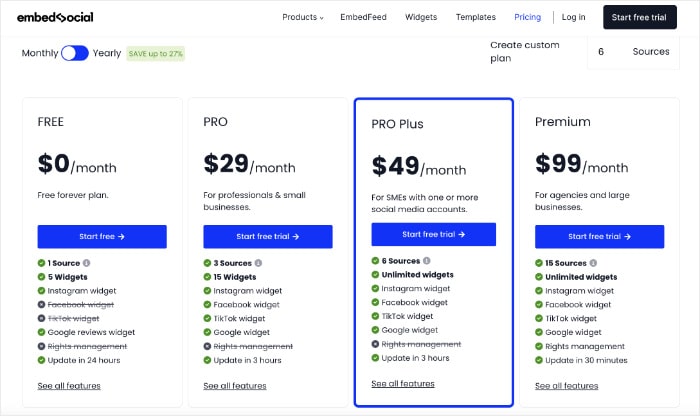The width and height of the screenshot is (700, 416).
Task: Click the $29/month price
Action: click(x=249, y=164)
